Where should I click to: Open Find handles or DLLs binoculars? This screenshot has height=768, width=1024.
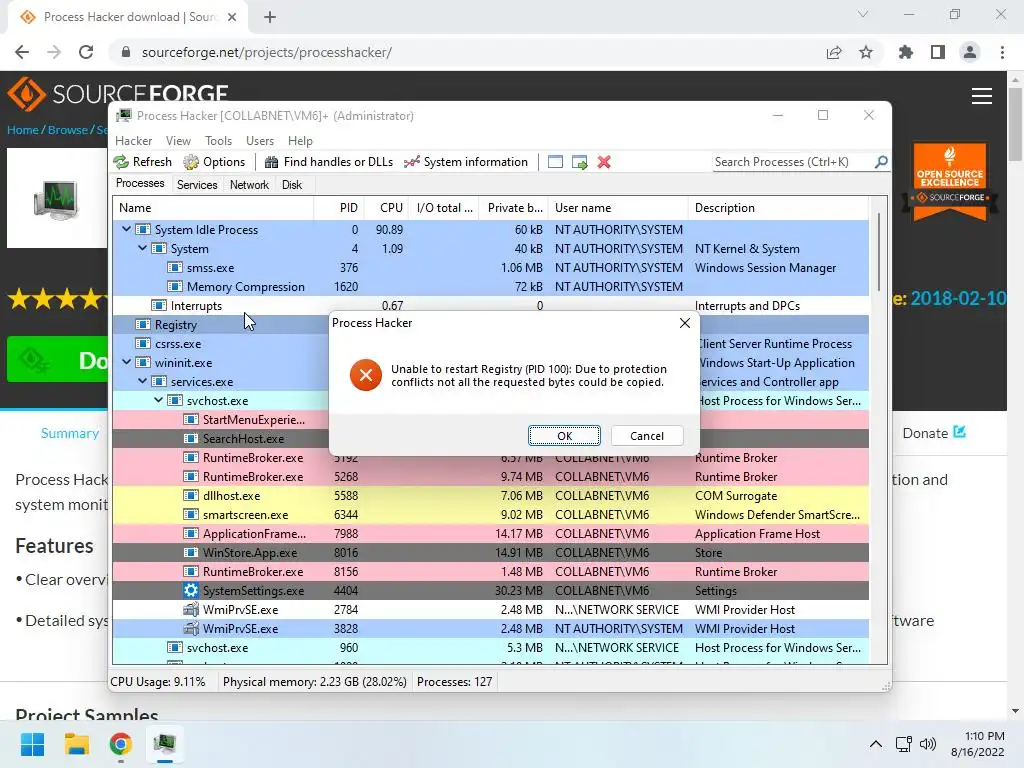(x=272, y=162)
